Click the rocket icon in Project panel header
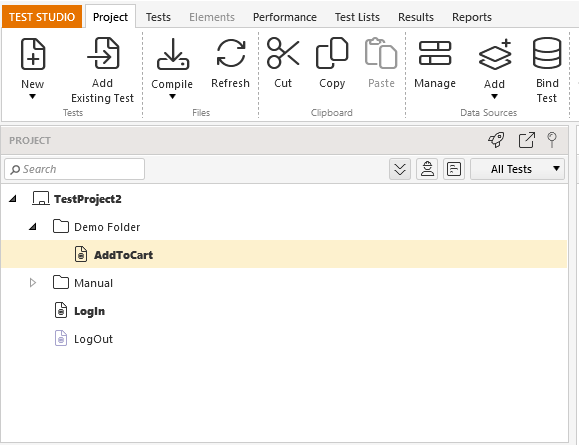 pos(496,140)
